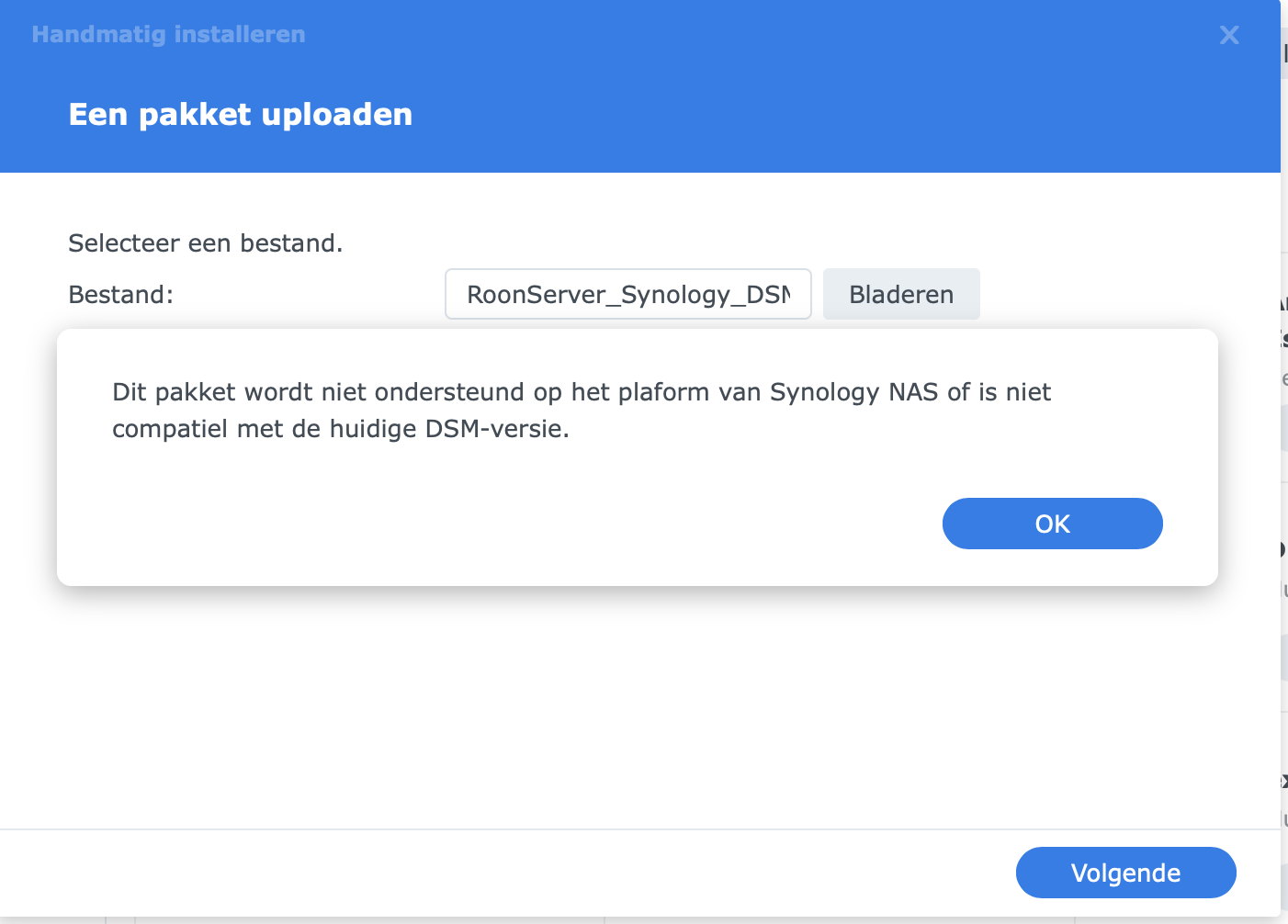Continue with the Volgende button
1288x924 pixels.
(x=1125, y=873)
